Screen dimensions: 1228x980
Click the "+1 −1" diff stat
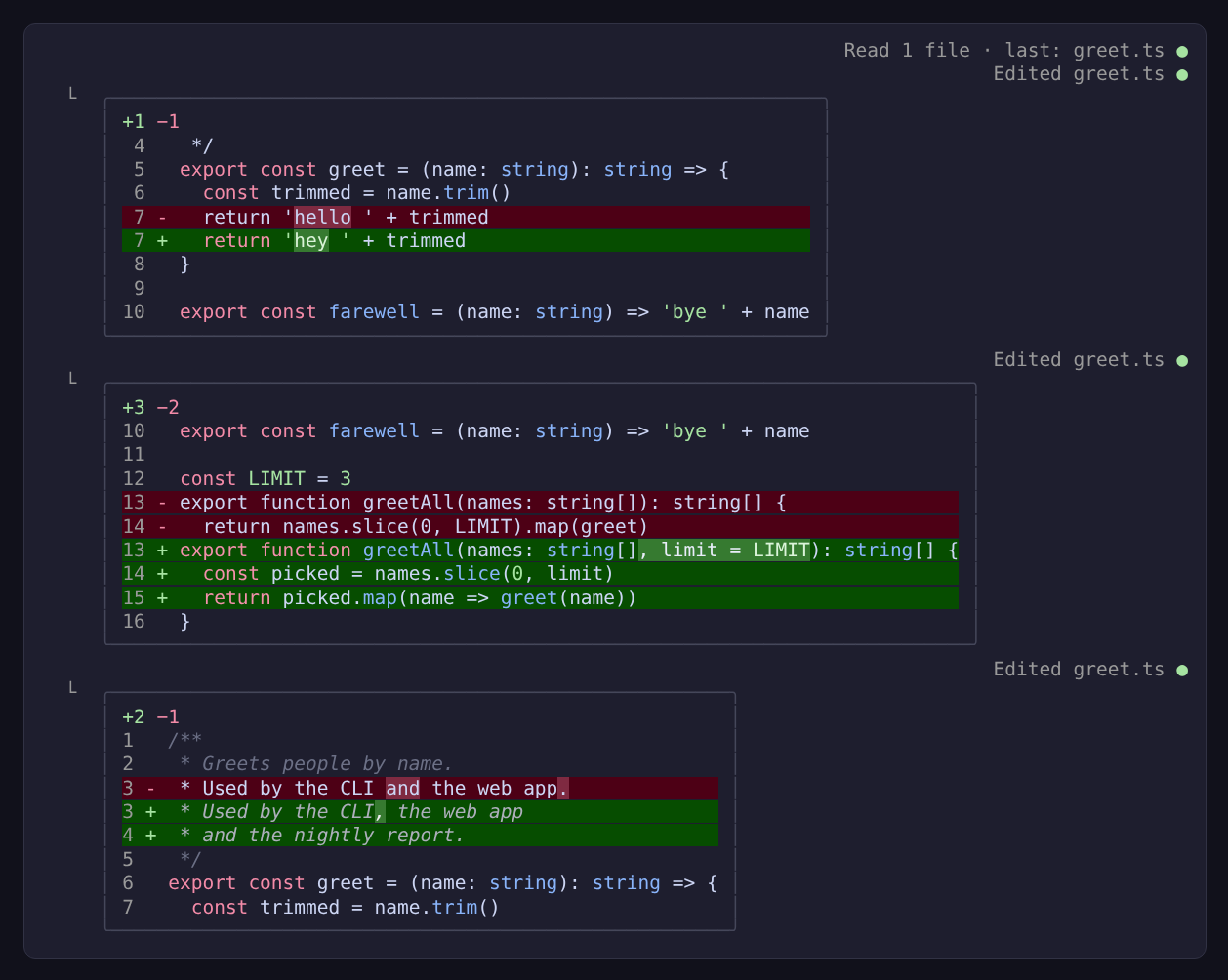pyautogui.click(x=150, y=122)
